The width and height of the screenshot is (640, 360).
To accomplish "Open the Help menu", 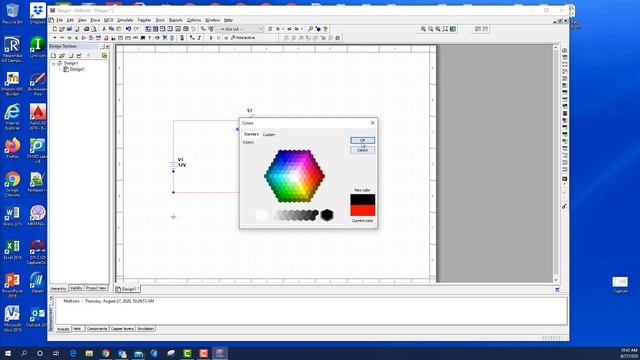I will click(x=228, y=20).
